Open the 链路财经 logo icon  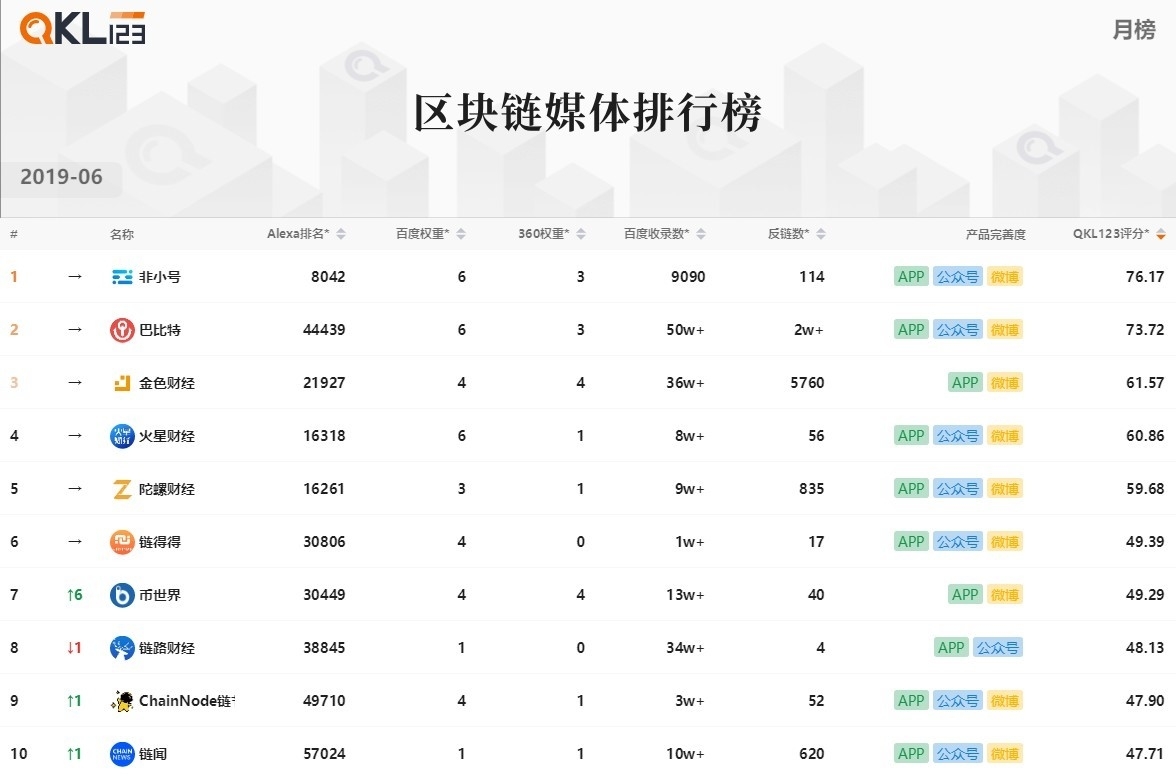click(x=122, y=648)
